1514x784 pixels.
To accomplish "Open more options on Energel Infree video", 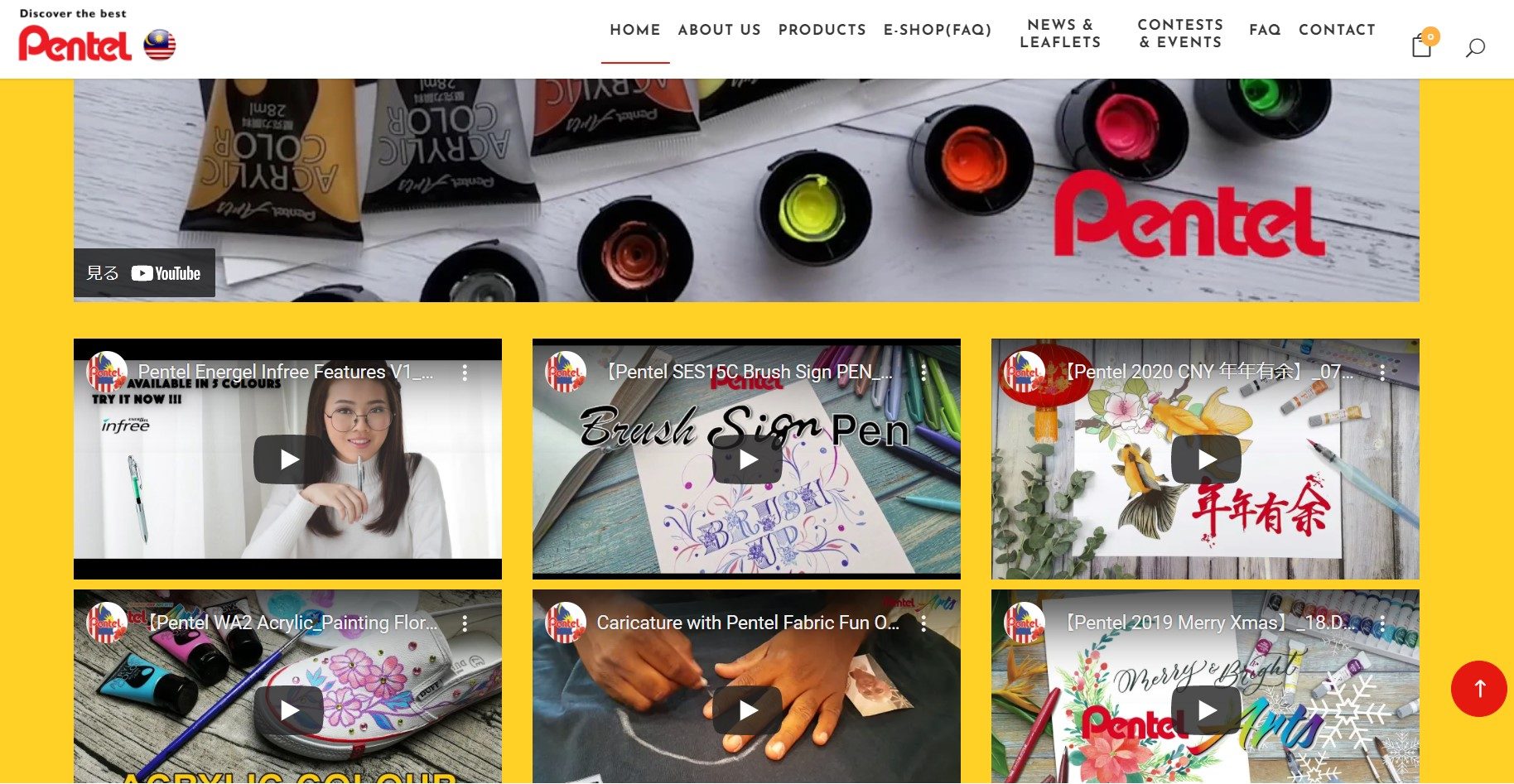I will (465, 373).
